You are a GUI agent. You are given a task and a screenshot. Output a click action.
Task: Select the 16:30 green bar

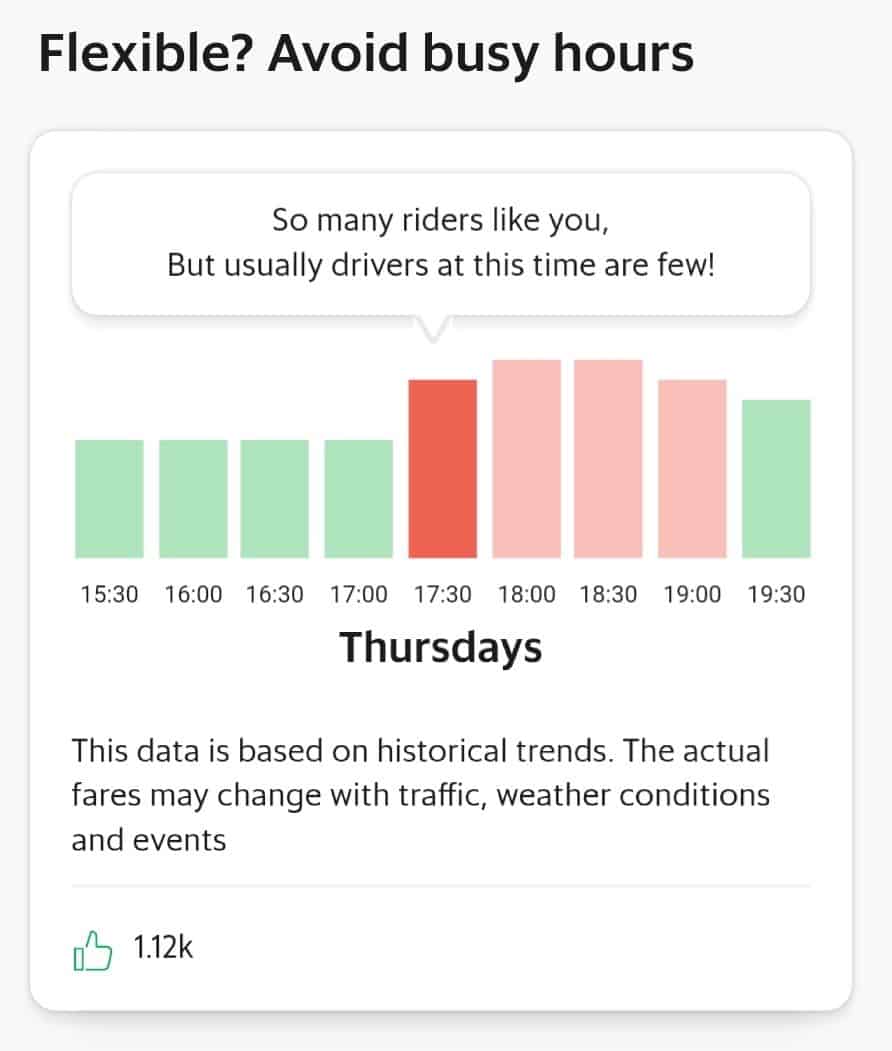click(x=275, y=499)
